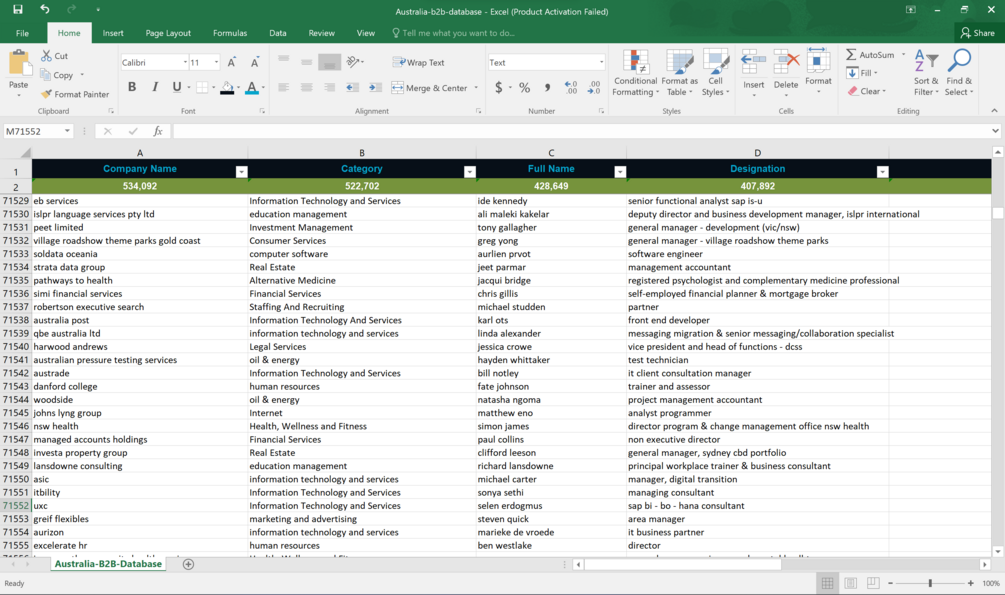
Task: Expand the Name Box dropdown arrow
Action: pos(67,131)
